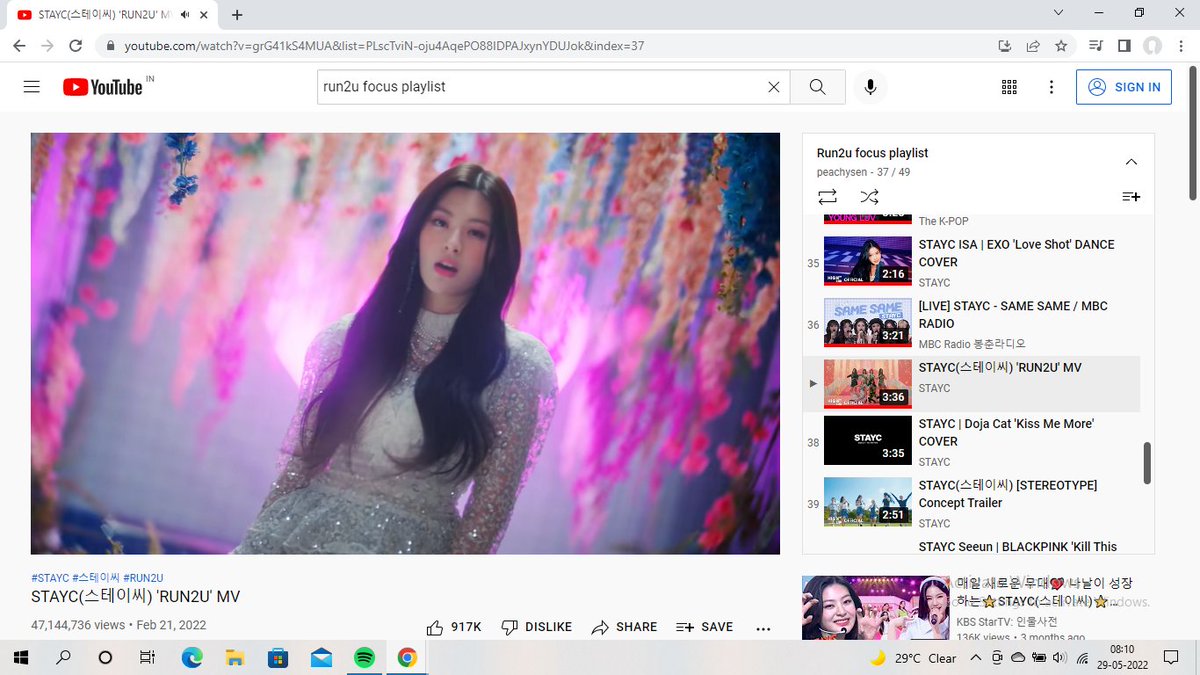Toggle shuffle playlist
Screen dimensions: 1200x675
point(869,197)
